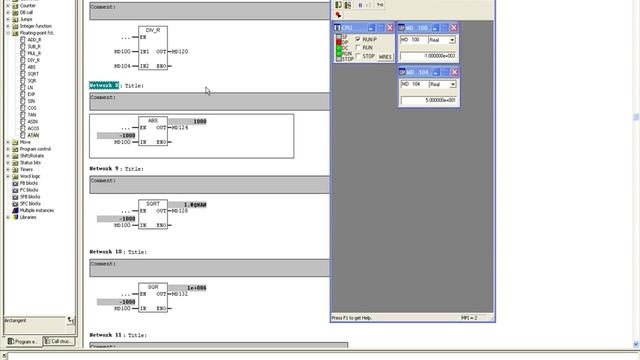Open SFC blocks item

click(x=30, y=204)
